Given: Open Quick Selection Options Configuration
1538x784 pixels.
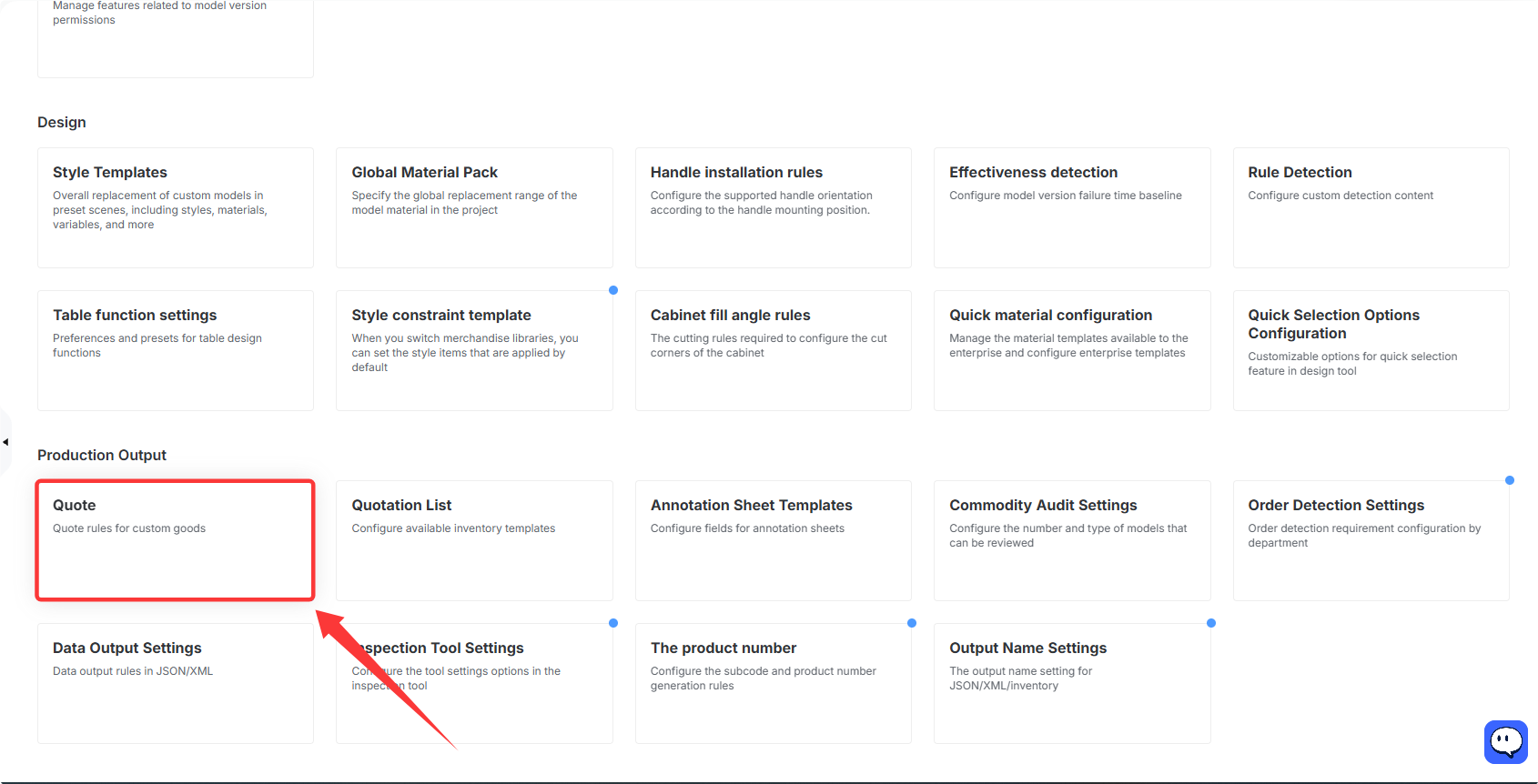Looking at the screenshot, I should (x=1371, y=350).
